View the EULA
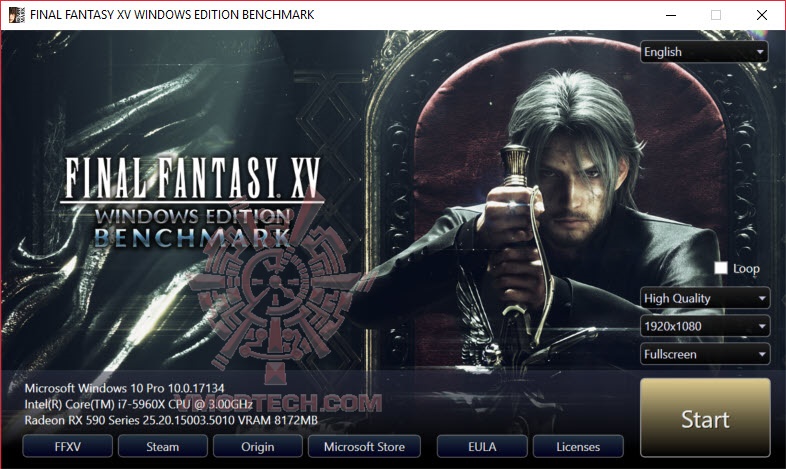The image size is (786, 469). [x=482, y=446]
